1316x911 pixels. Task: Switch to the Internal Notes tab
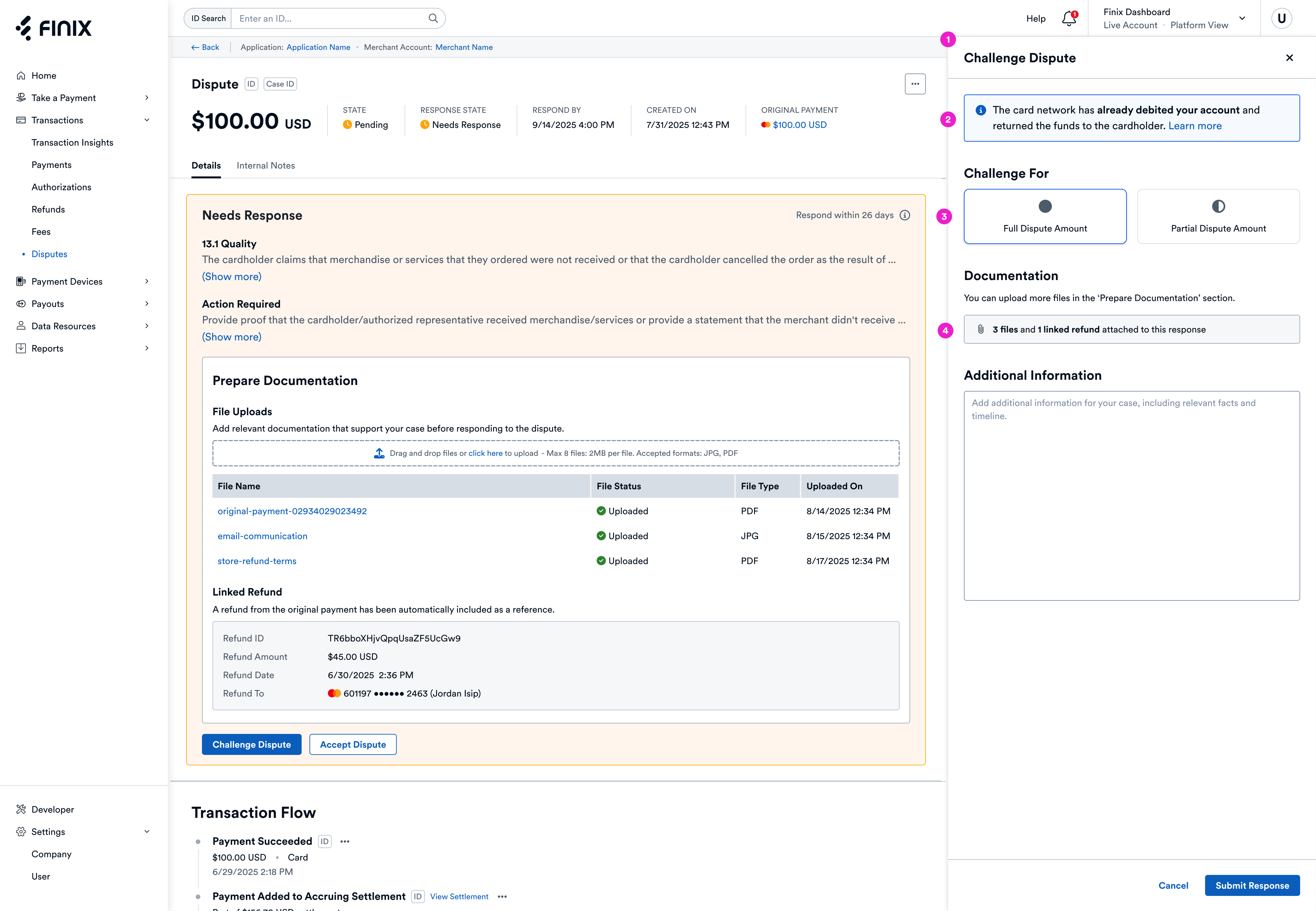pos(265,166)
